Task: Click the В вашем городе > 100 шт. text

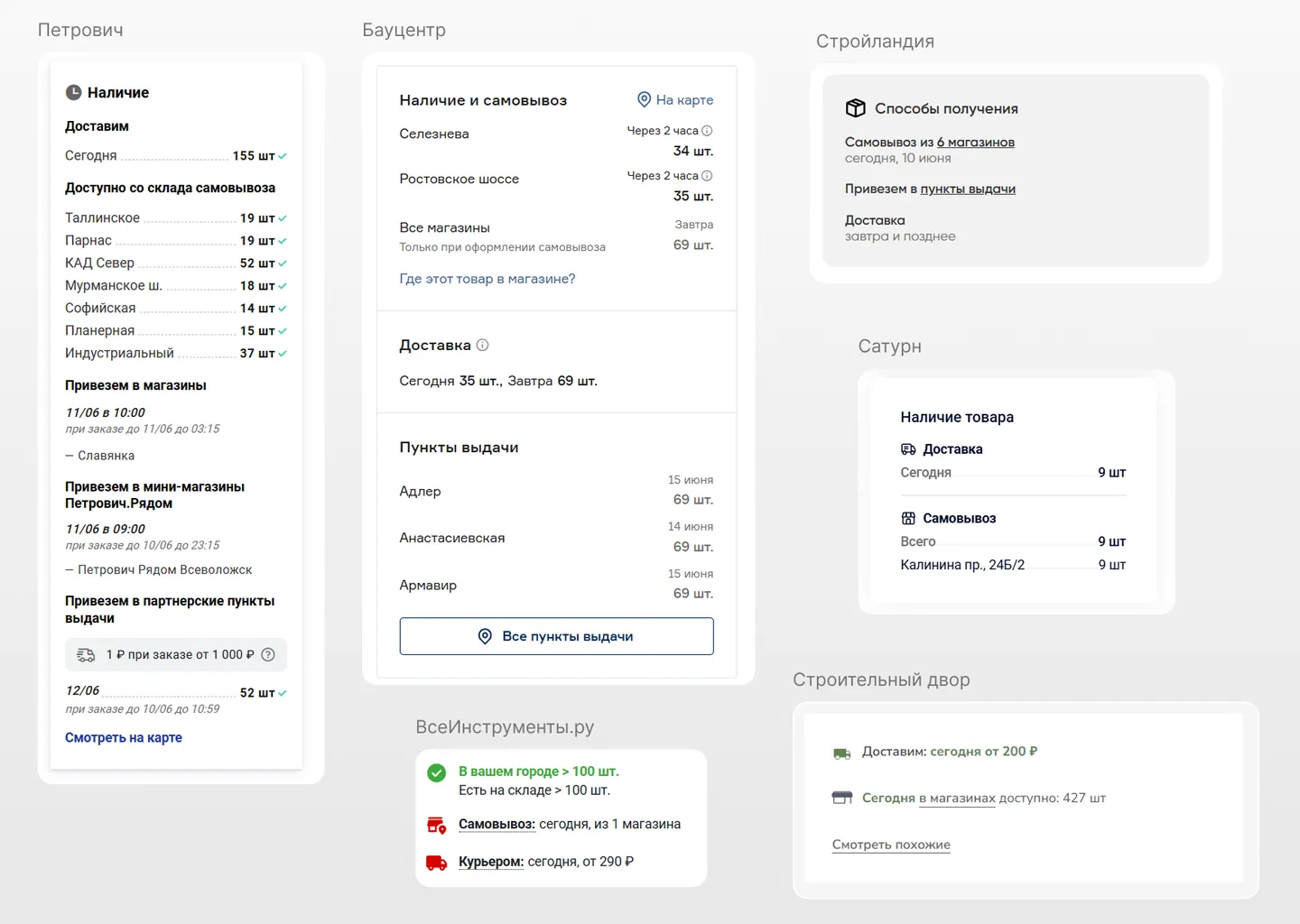Action: coord(539,772)
